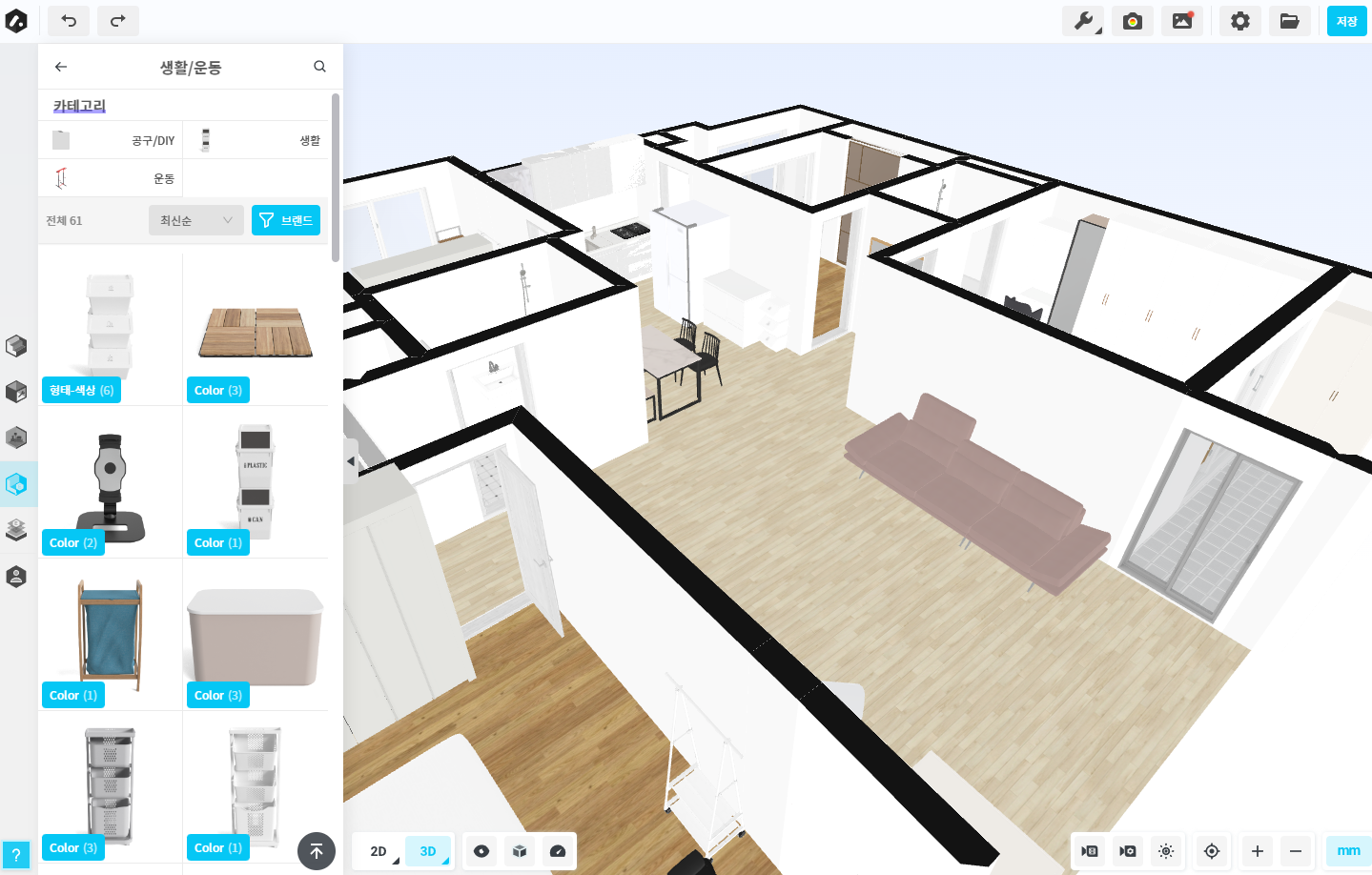Collapse the side panel arrow handle

[x=351, y=461]
